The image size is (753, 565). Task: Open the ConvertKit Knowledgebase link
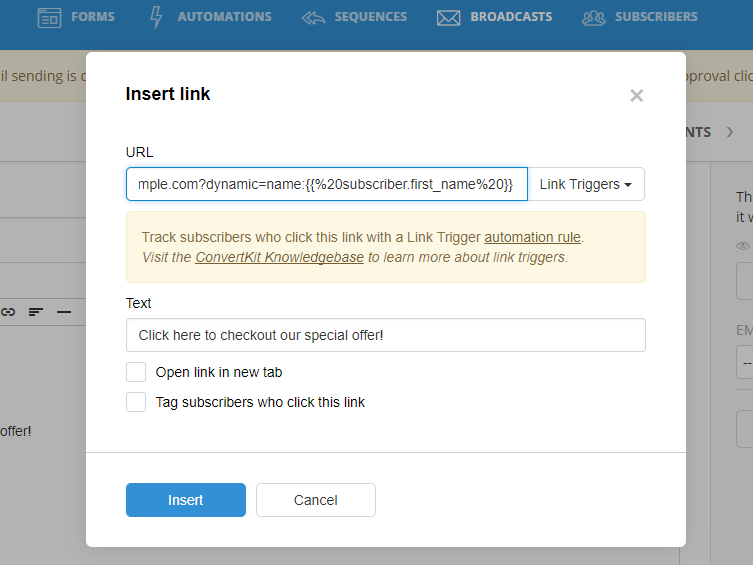coord(279,257)
